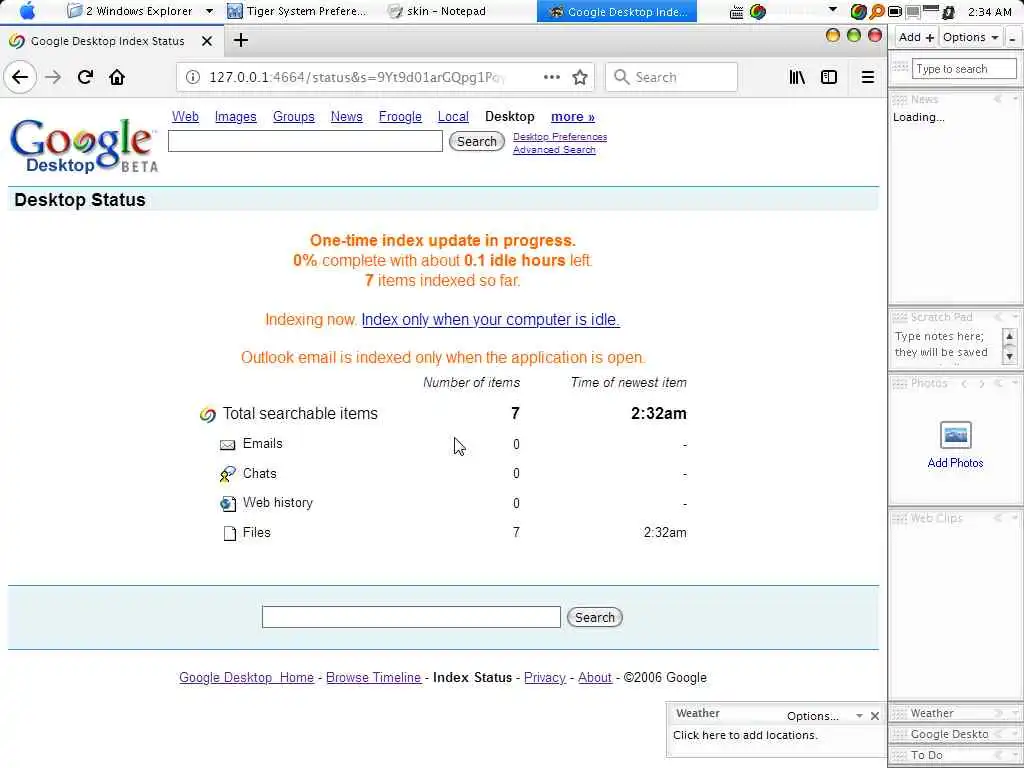
Task: Click the swirl icon by Total searchable items
Action: (208, 414)
